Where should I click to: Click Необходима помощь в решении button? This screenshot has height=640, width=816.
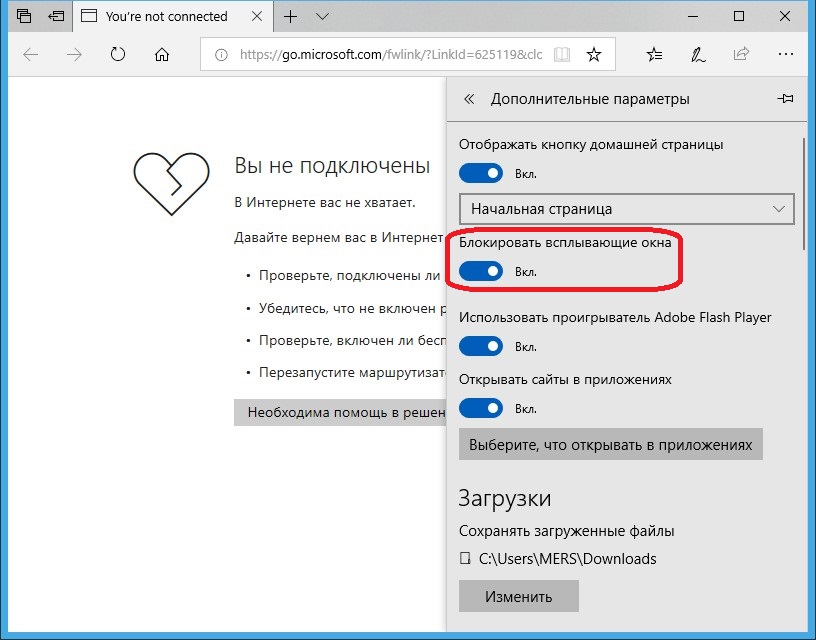[340, 413]
